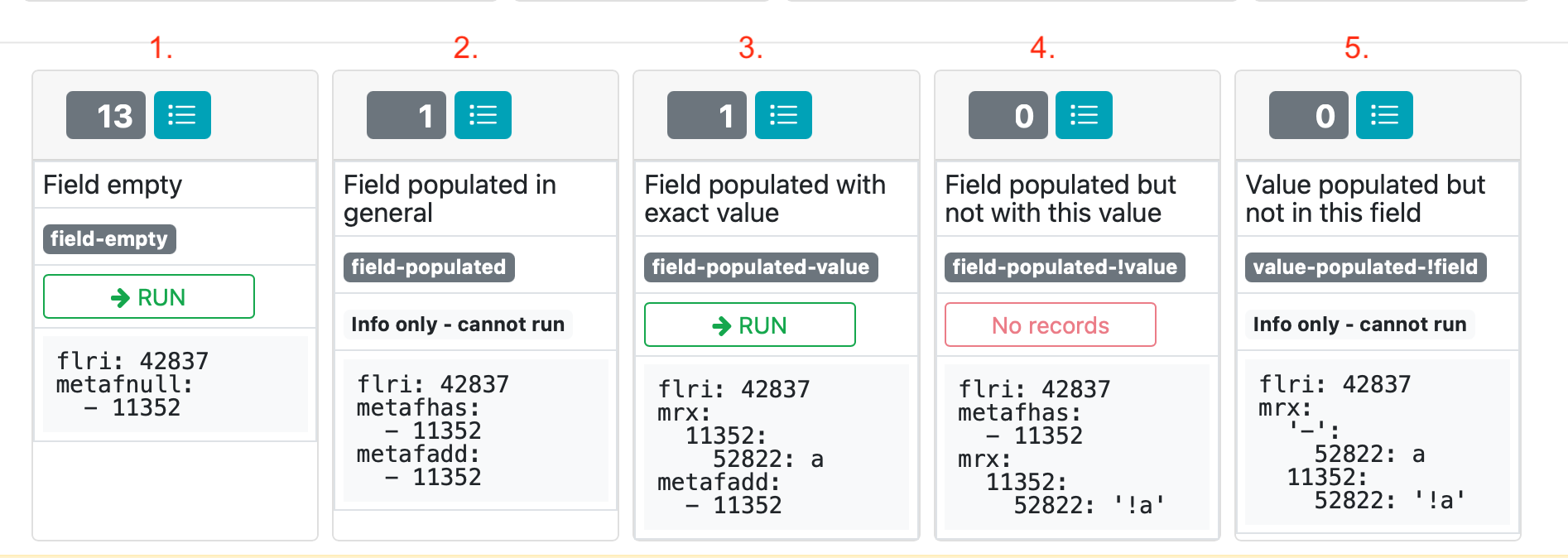Open the list icon in Field populated with exact value card
Viewport: 1568px width, 558px height.
(783, 115)
